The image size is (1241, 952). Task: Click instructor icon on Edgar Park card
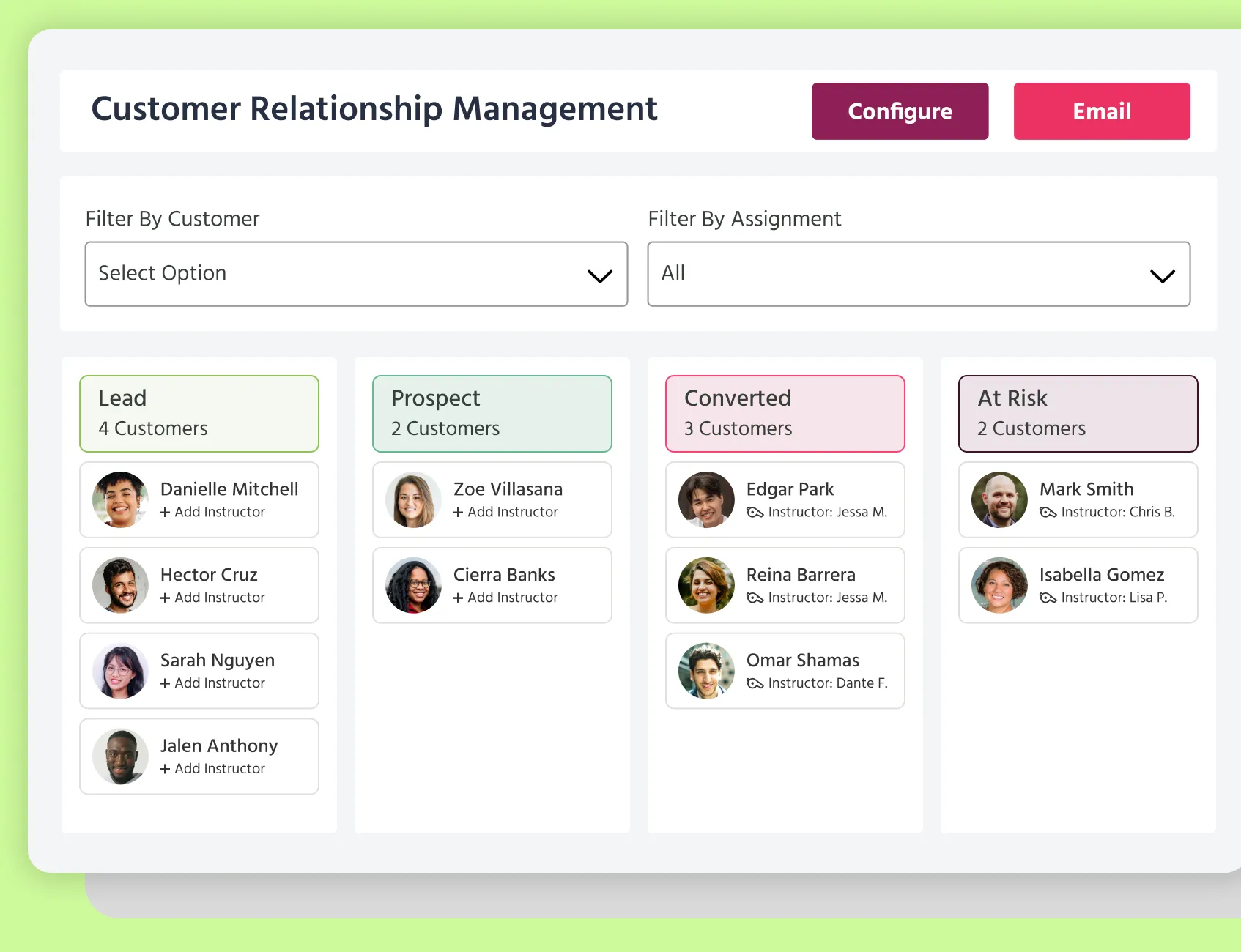(755, 513)
